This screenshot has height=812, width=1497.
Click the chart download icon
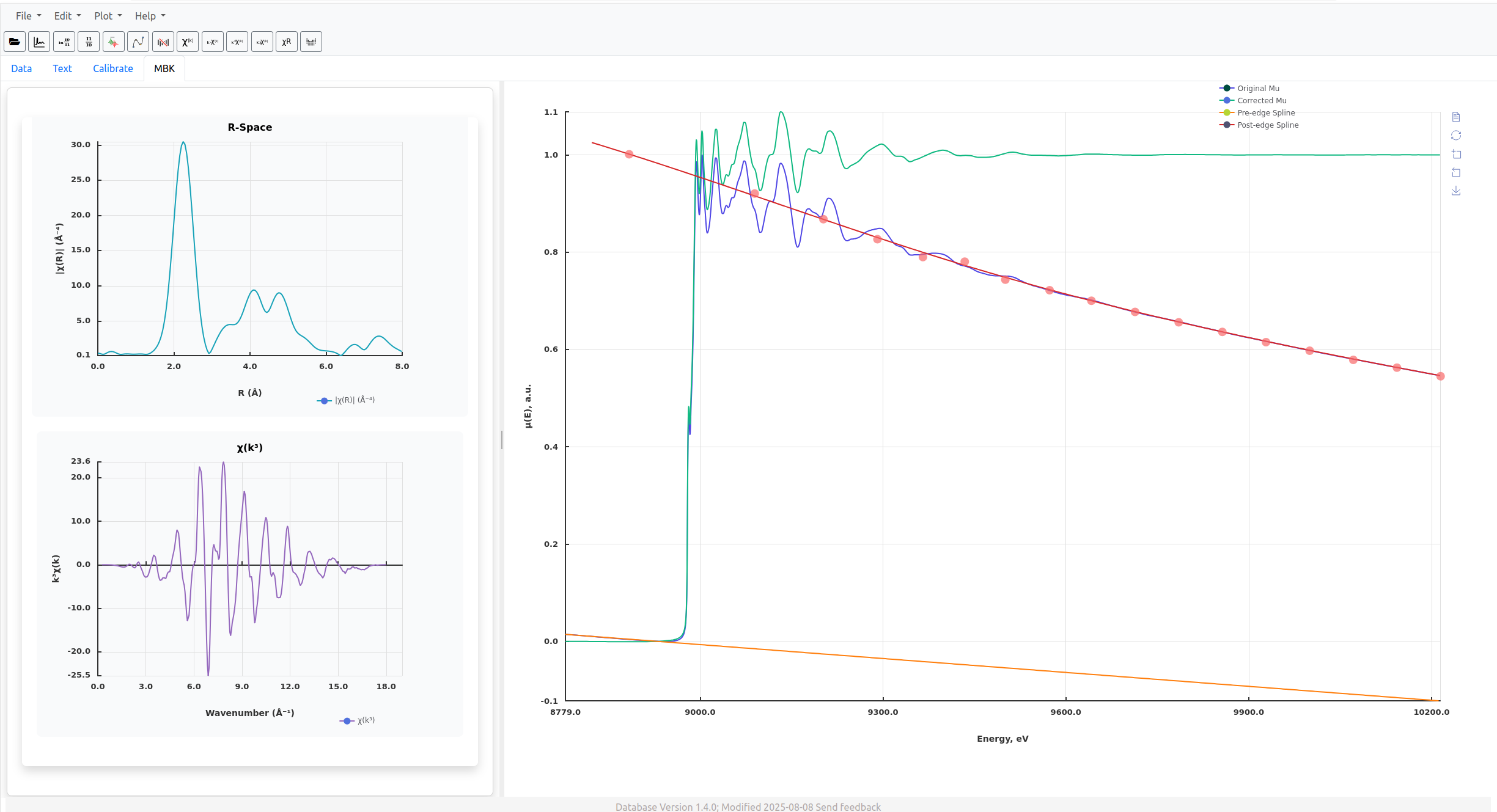click(x=1456, y=191)
